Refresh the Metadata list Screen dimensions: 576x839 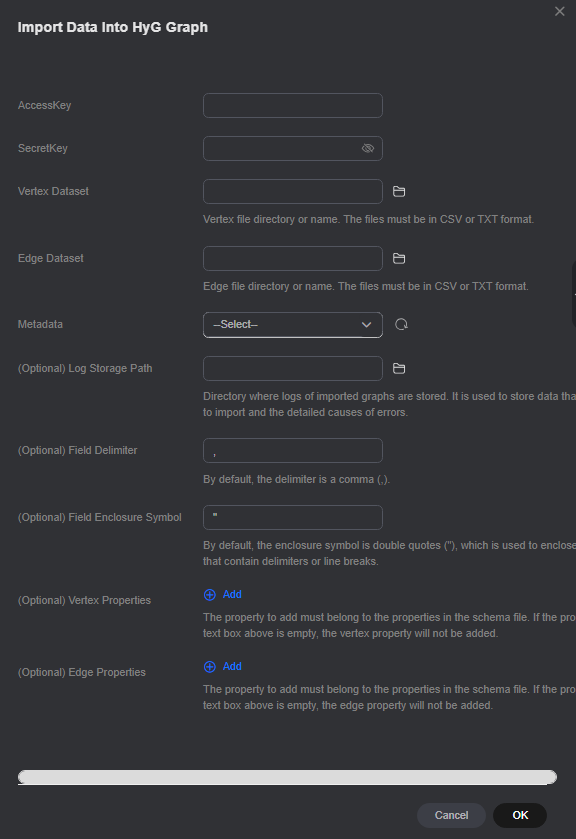[x=401, y=324]
